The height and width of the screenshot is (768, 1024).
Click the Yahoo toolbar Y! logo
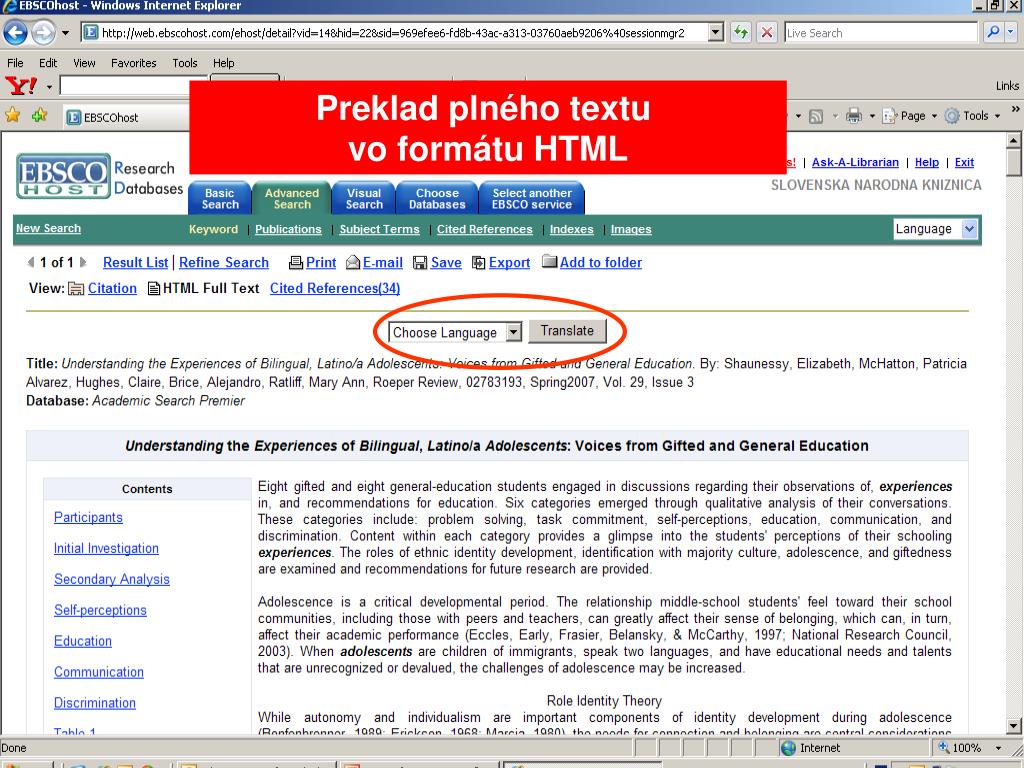click(x=21, y=86)
